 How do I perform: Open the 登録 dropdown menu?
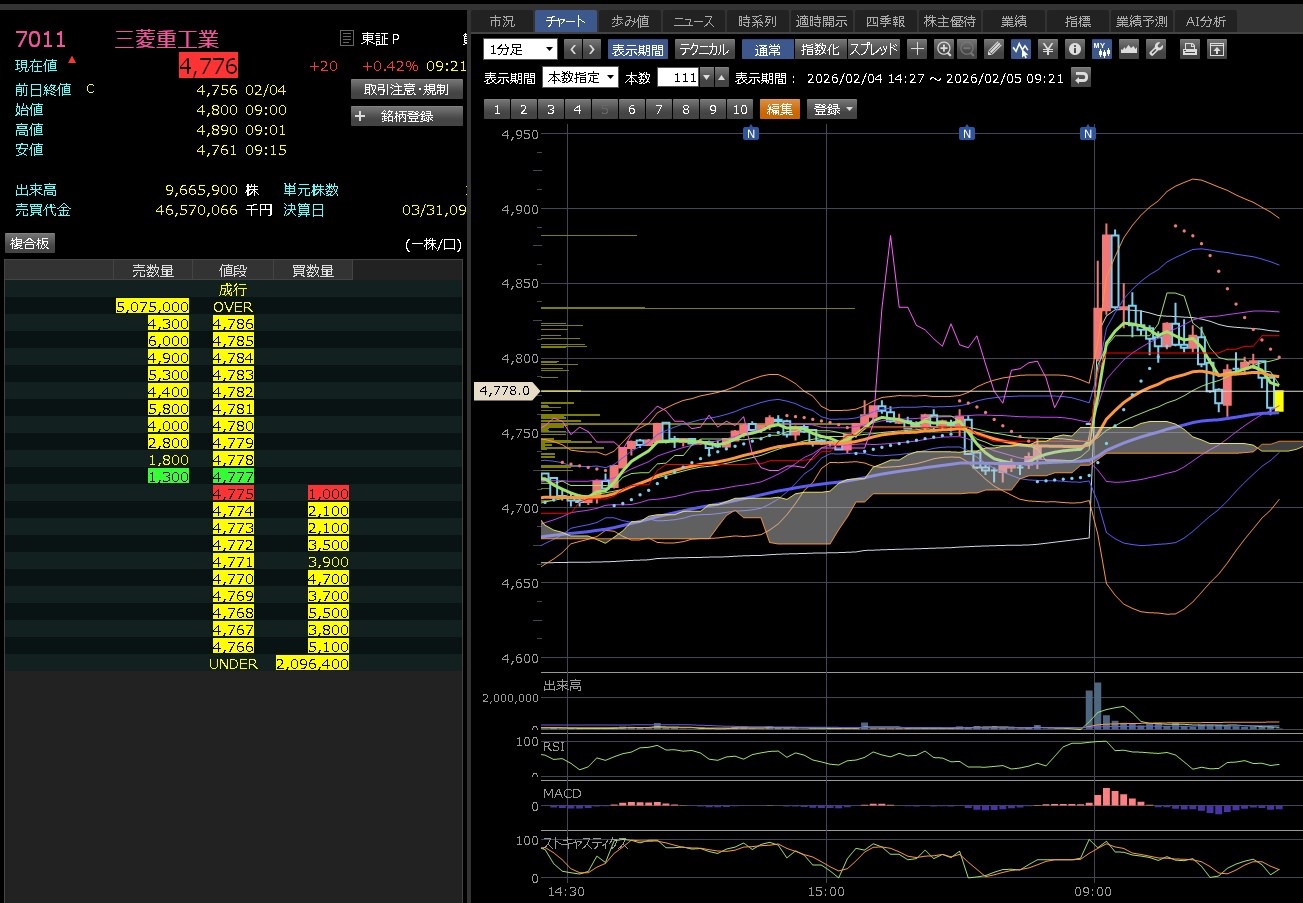(833, 110)
